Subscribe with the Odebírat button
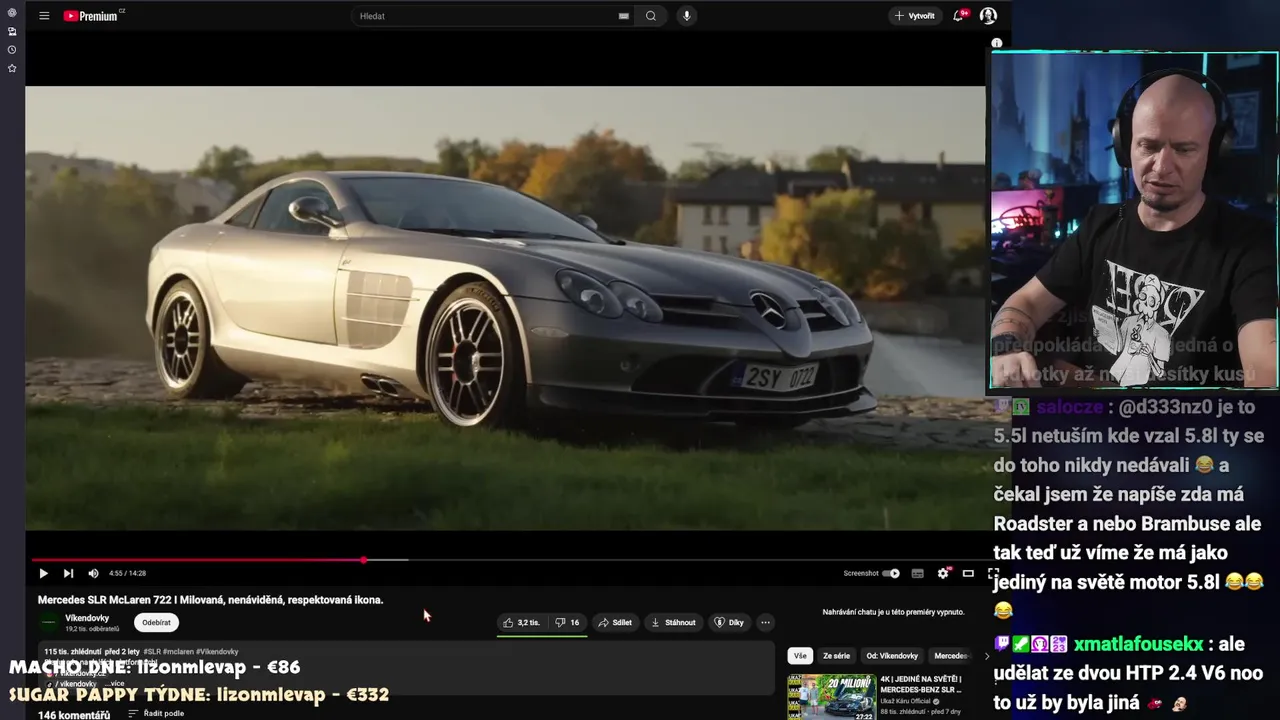The height and width of the screenshot is (720, 1280). point(156,622)
